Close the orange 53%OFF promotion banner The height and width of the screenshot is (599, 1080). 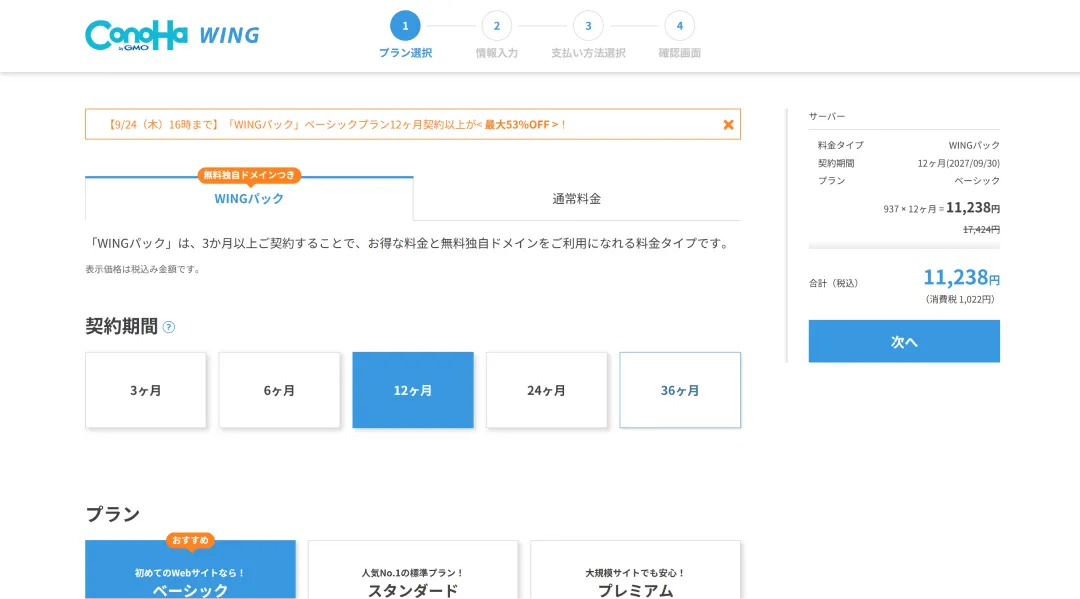point(728,125)
